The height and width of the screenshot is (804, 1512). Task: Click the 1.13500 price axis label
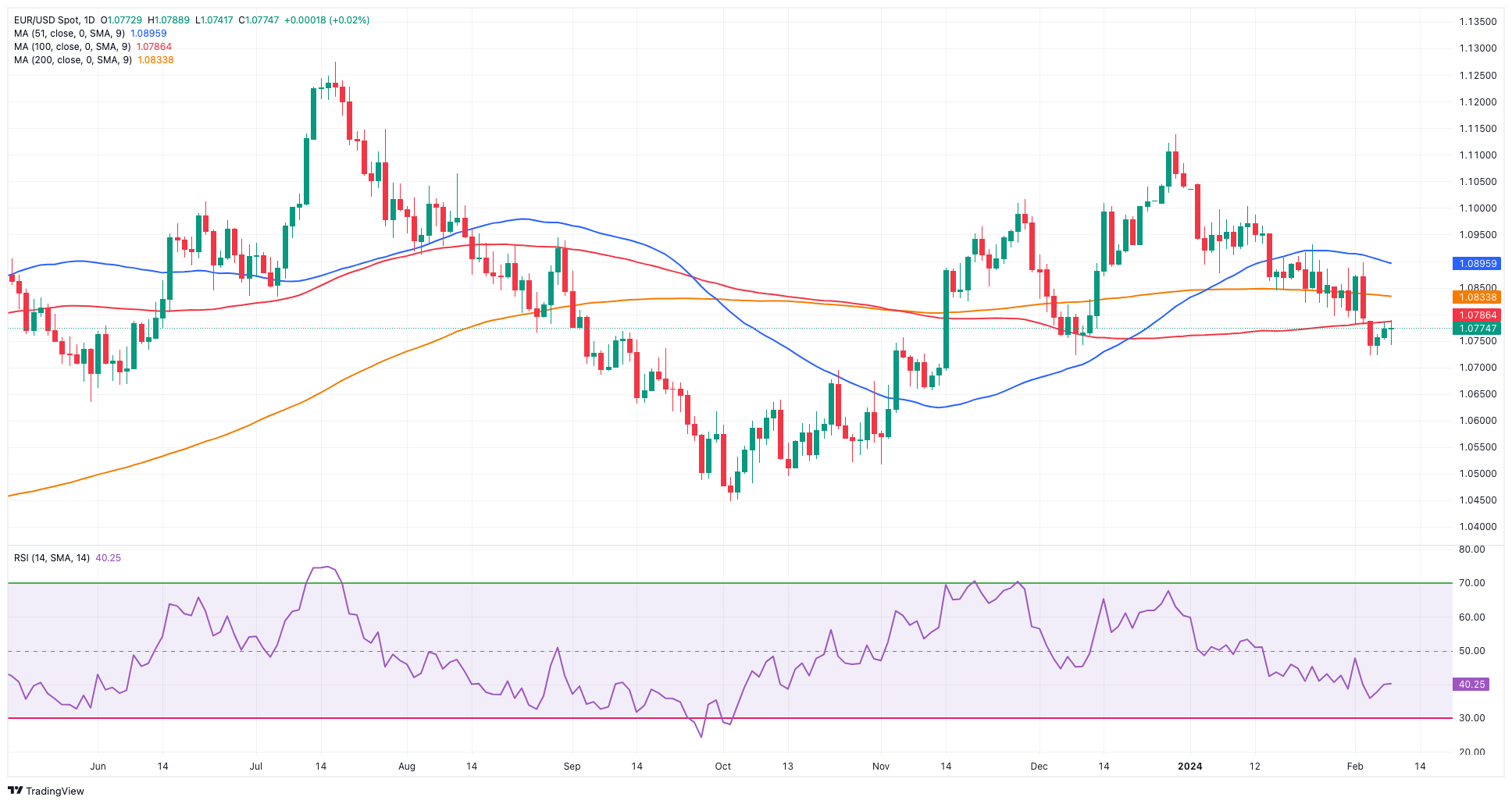click(x=1478, y=22)
